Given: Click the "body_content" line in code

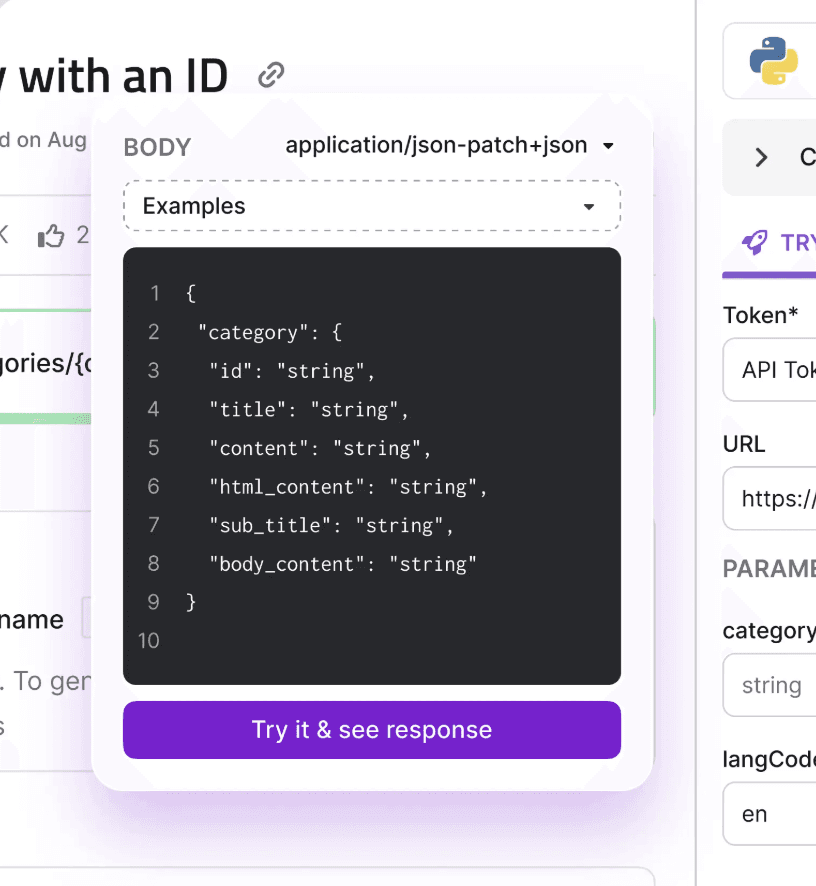Looking at the screenshot, I should [342, 564].
